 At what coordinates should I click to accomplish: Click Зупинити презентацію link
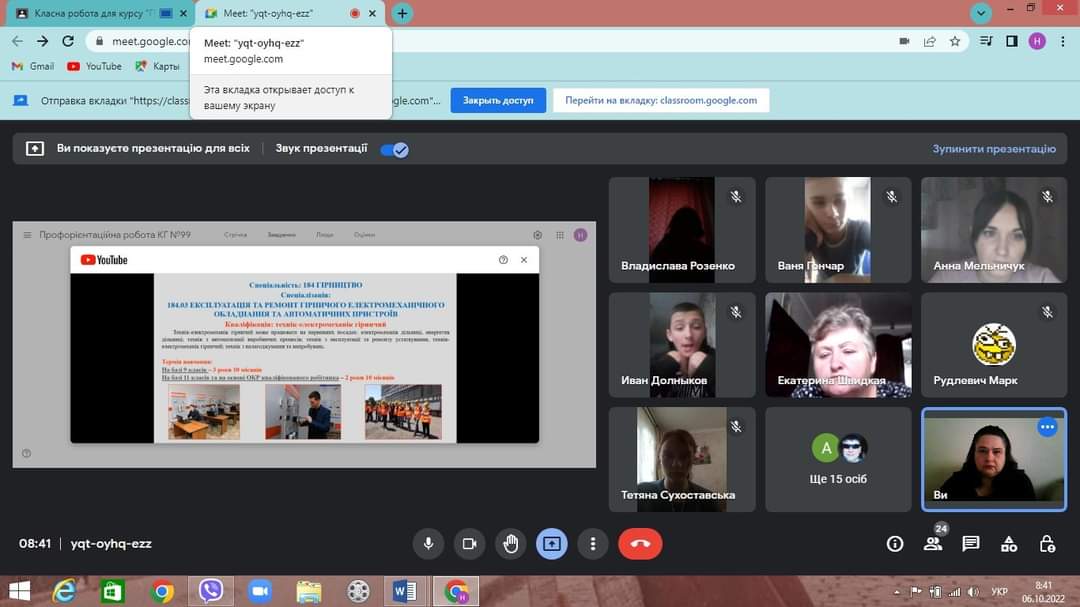(x=993, y=149)
